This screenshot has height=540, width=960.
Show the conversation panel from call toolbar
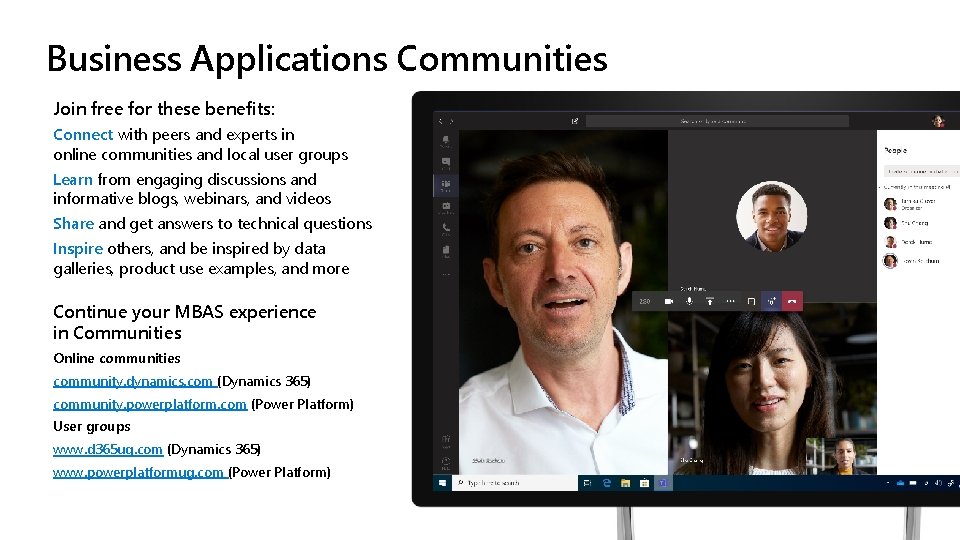751,301
